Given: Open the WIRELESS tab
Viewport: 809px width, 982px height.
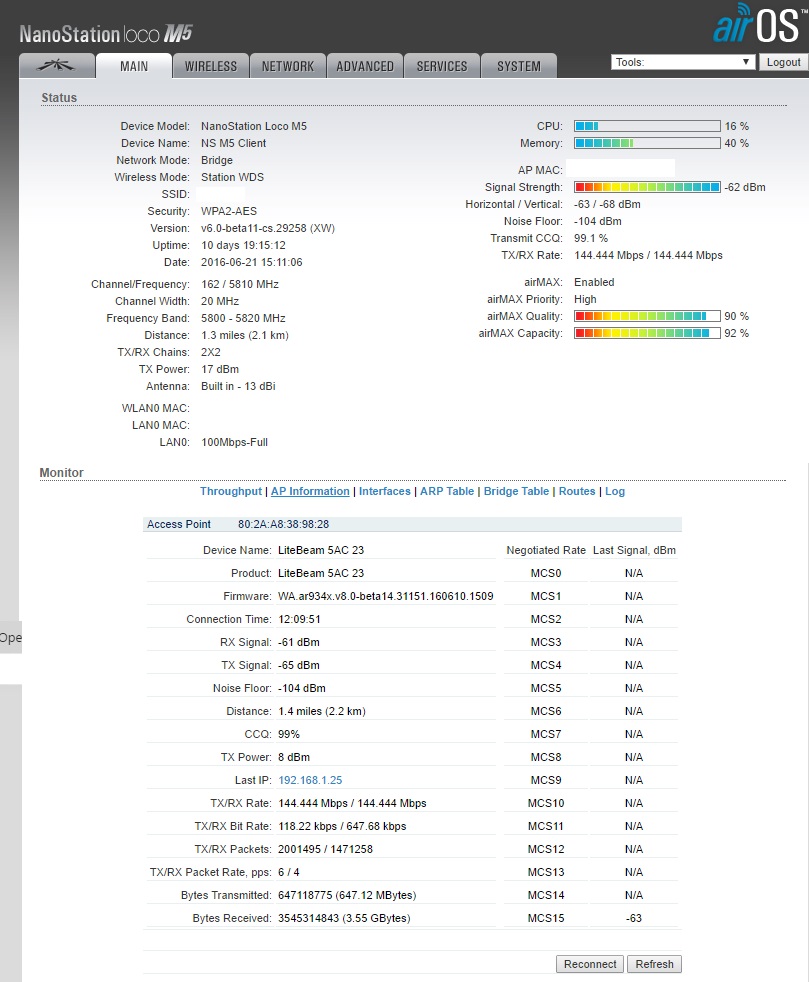Looking at the screenshot, I should pos(211,66).
